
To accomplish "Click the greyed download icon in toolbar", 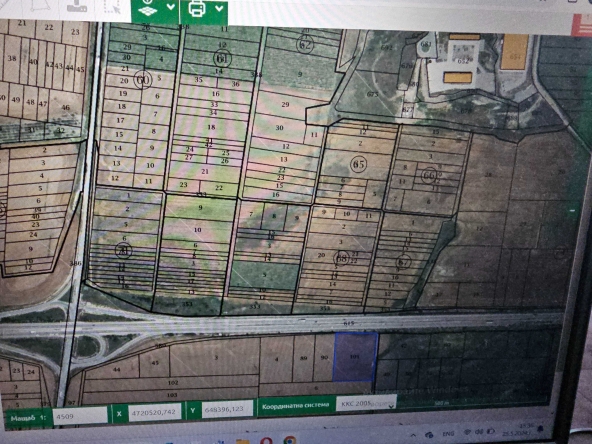I will [77, 6].
